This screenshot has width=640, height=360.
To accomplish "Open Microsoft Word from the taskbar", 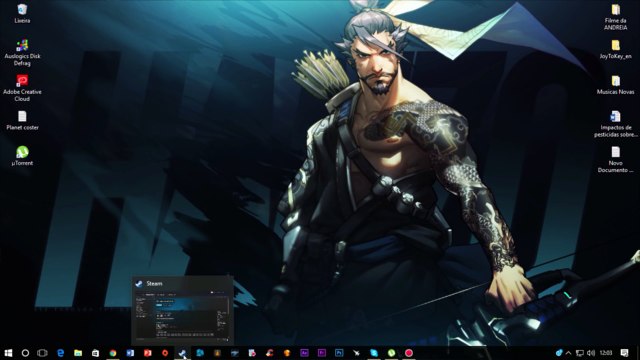I will click(130, 353).
